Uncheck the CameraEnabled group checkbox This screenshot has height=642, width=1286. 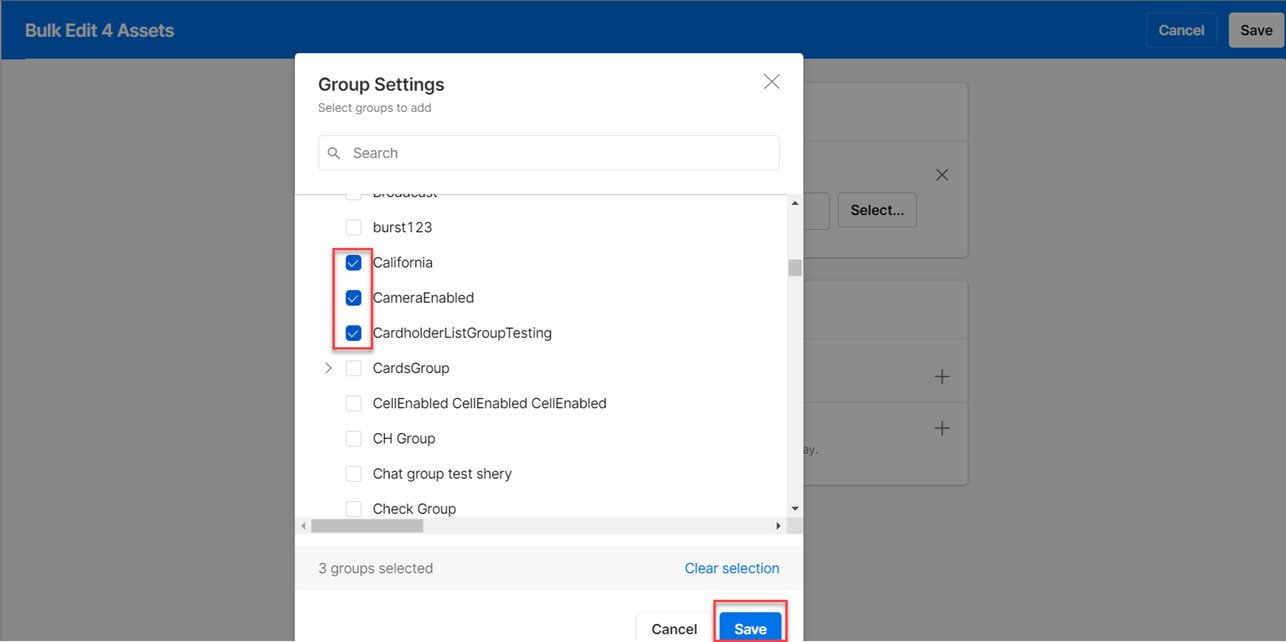[353, 298]
